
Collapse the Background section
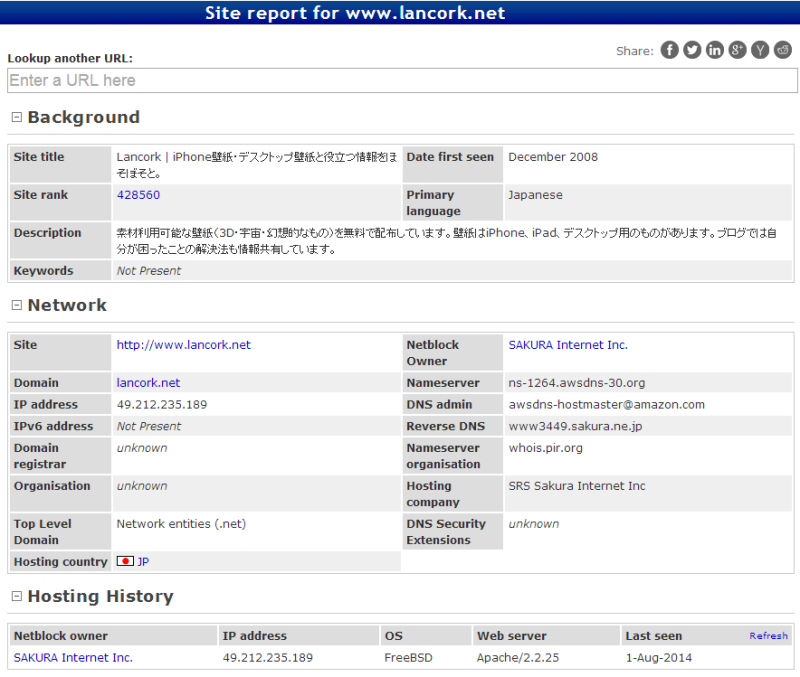point(17,117)
